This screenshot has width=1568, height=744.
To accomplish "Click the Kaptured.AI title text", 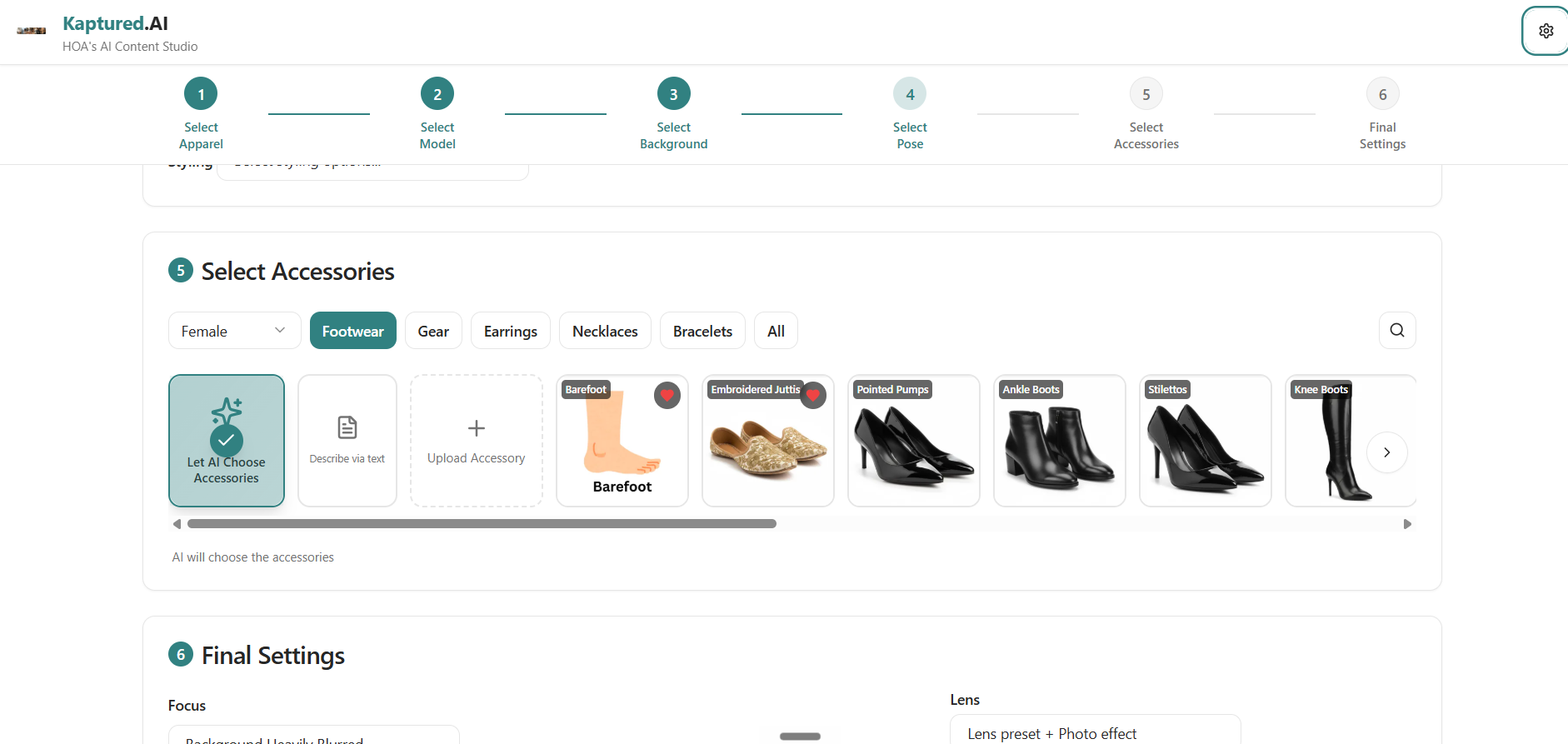I will click(x=115, y=23).
